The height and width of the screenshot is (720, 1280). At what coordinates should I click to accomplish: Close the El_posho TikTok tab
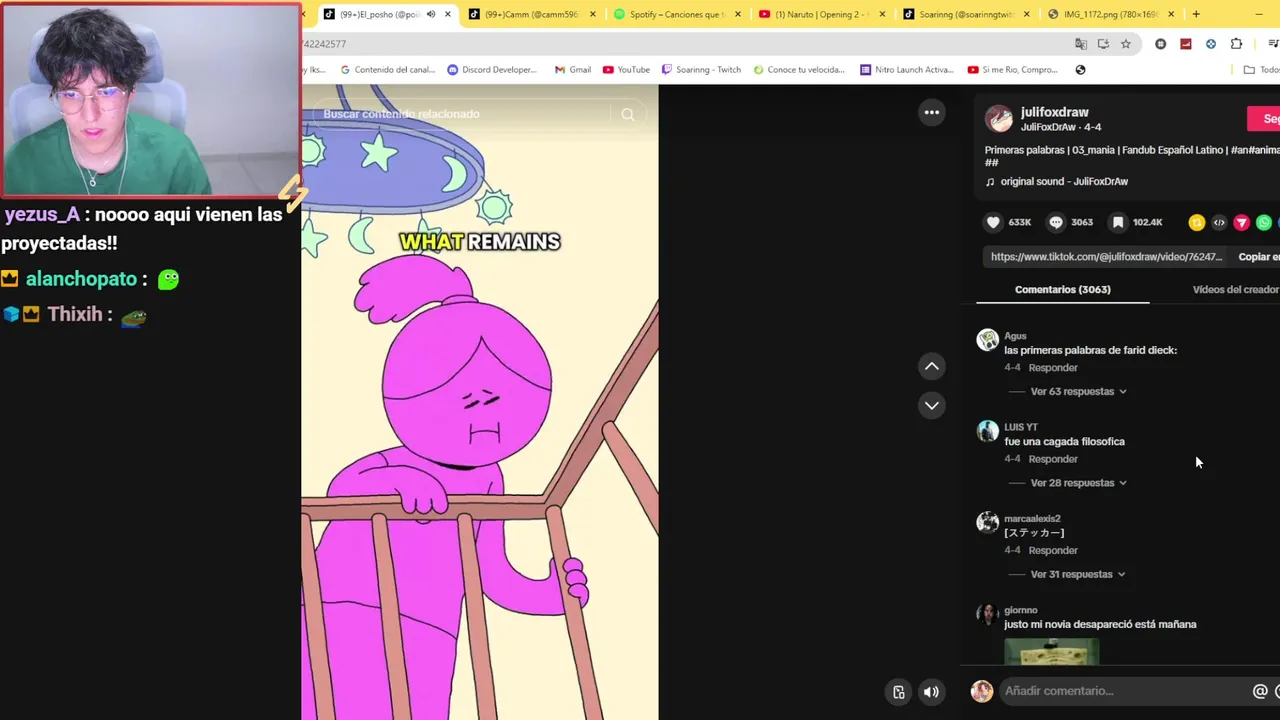448,14
